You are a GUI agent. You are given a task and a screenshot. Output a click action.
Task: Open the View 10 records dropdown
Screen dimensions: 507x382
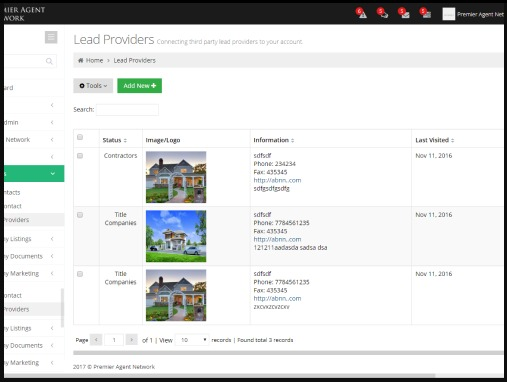[192, 340]
